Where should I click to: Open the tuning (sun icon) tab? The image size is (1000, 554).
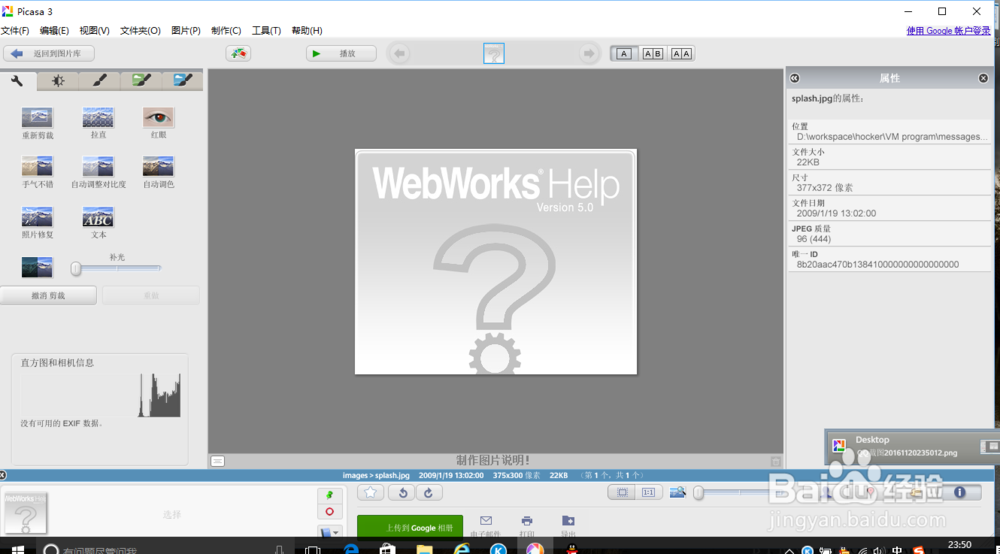tap(57, 80)
